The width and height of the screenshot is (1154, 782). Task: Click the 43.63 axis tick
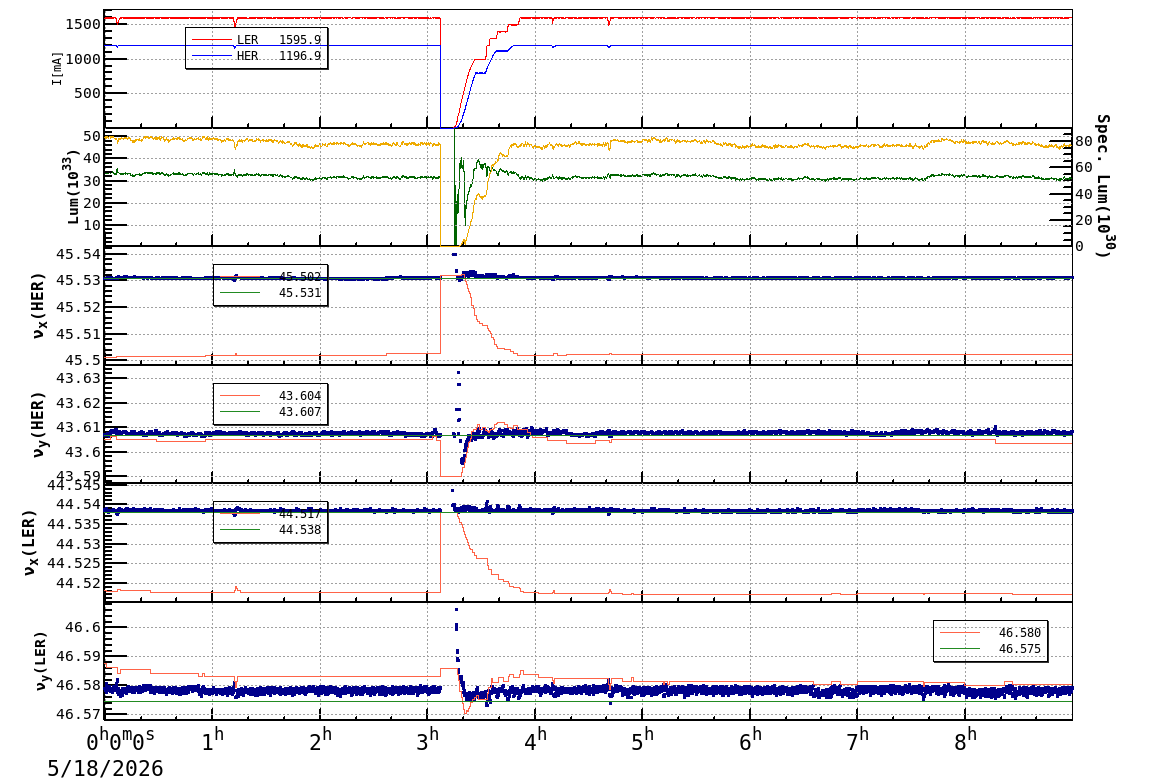click(79, 379)
